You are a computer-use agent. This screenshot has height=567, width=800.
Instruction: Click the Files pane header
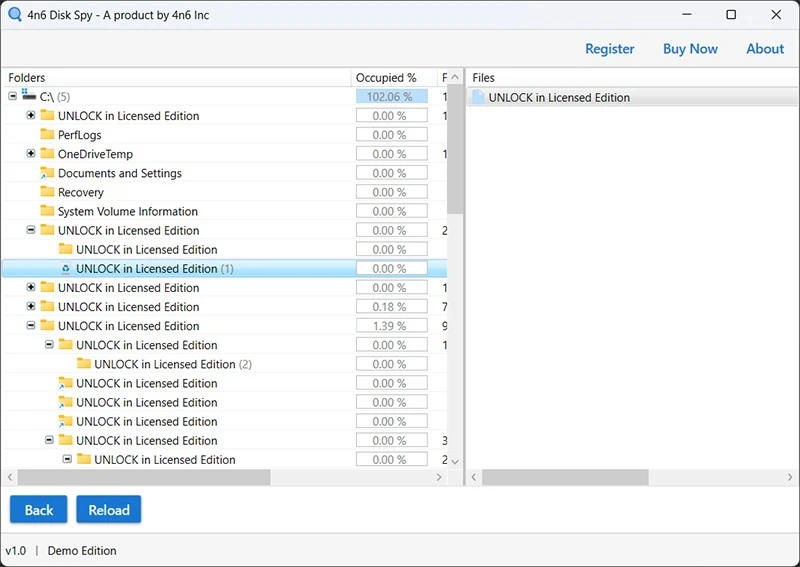tap(633, 78)
